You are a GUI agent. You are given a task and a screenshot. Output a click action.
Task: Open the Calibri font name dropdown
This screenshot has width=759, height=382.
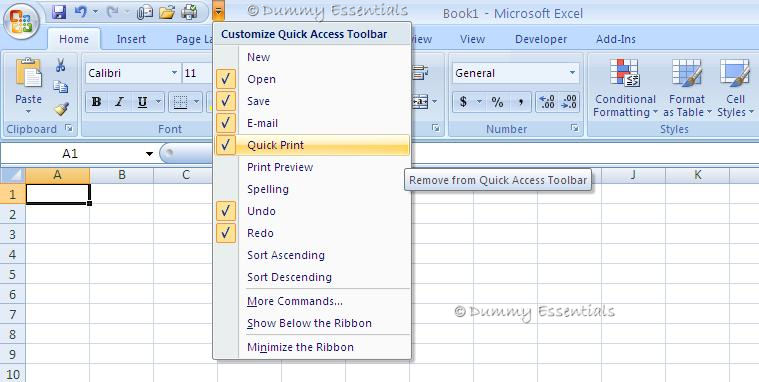pyautogui.click(x=174, y=73)
